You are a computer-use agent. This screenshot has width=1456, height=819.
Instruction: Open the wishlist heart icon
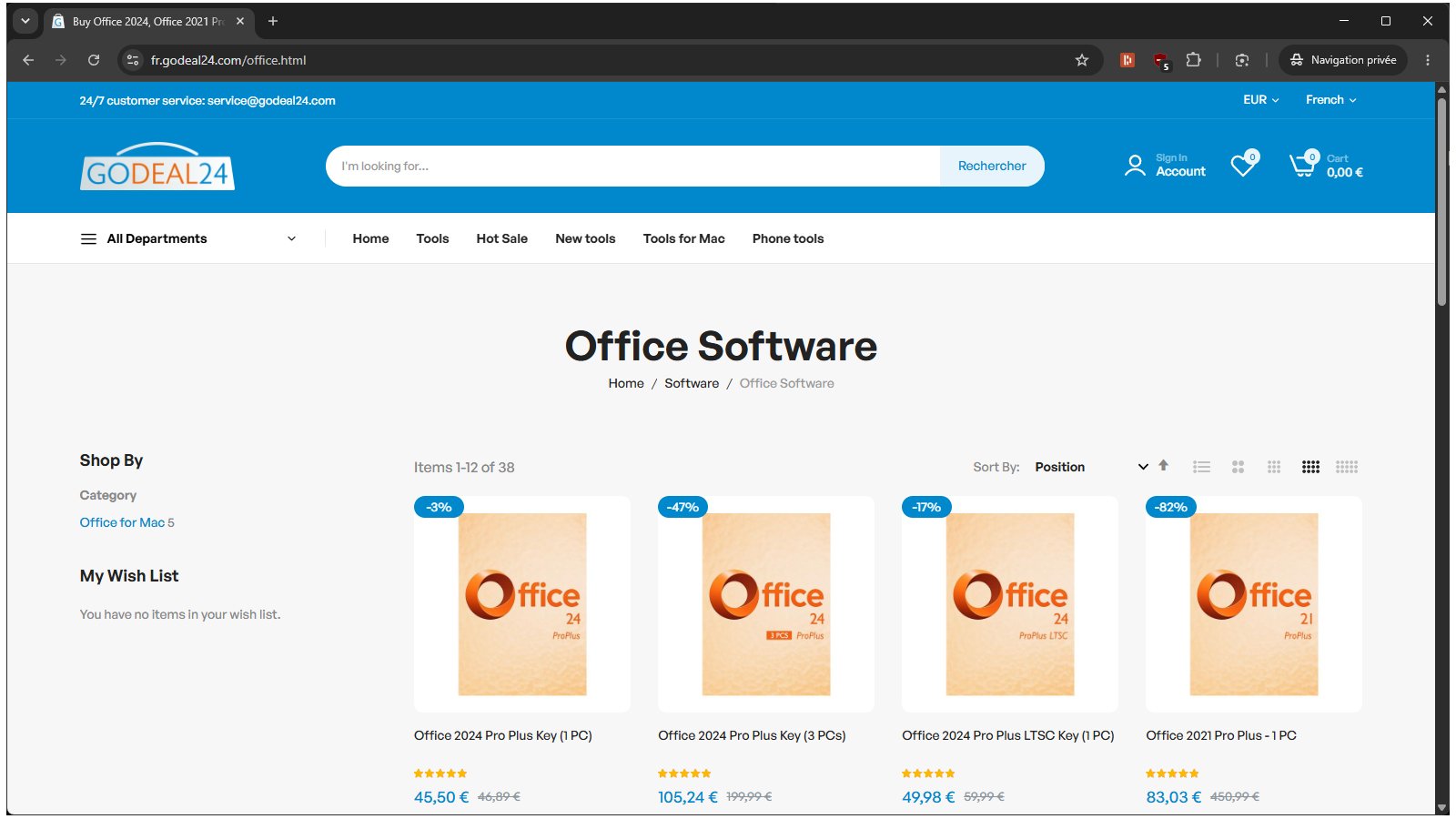click(1244, 164)
